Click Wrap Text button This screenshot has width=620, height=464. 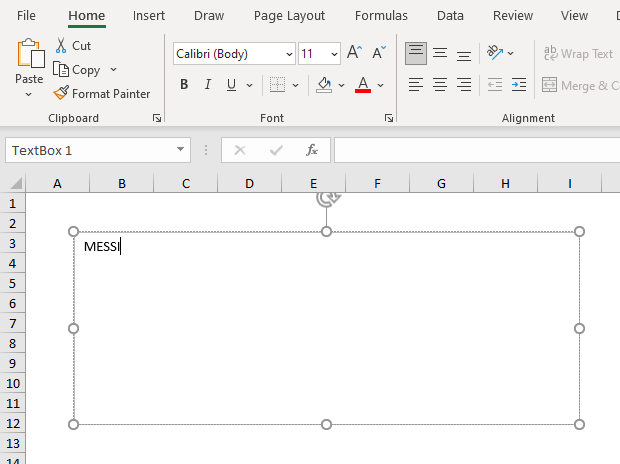(578, 53)
